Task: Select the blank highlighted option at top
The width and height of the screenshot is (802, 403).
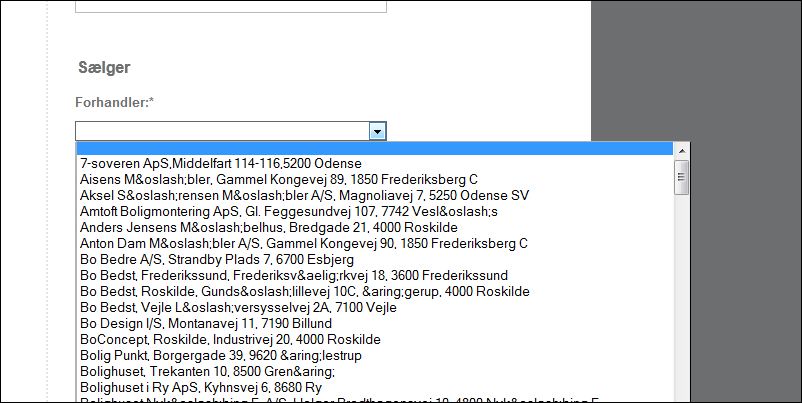Action: pyautogui.click(x=375, y=149)
